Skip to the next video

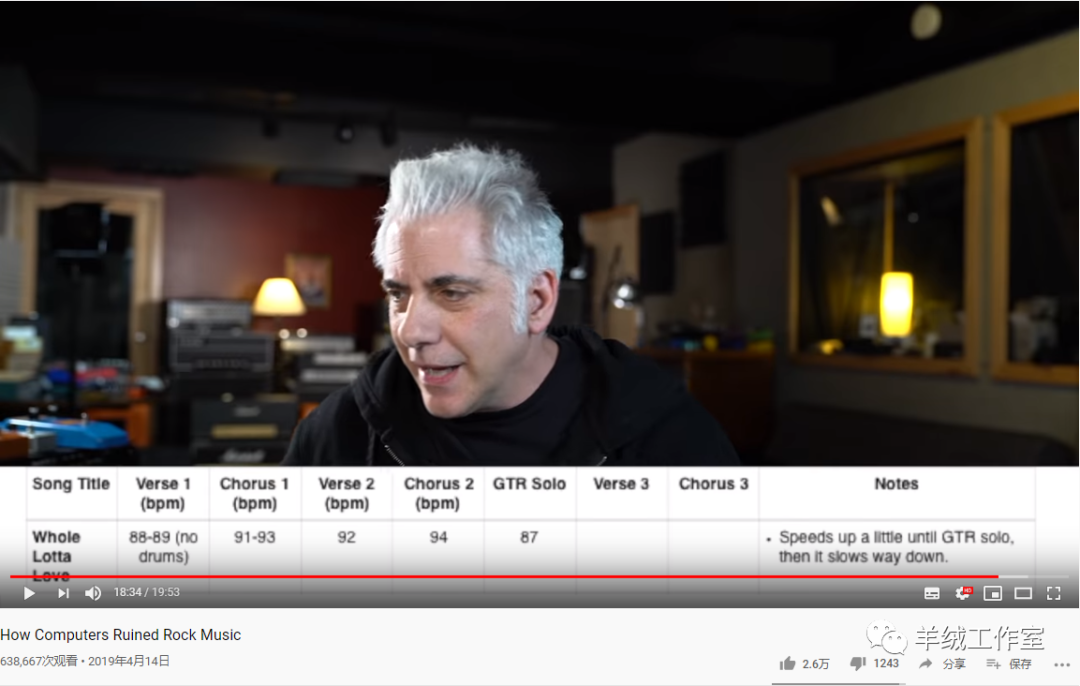(63, 593)
